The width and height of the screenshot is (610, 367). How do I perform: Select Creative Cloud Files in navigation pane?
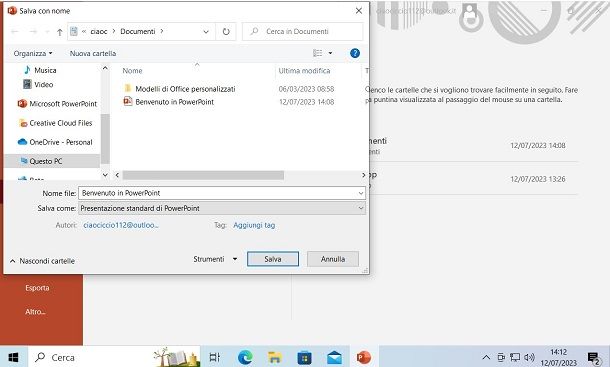click(55, 123)
